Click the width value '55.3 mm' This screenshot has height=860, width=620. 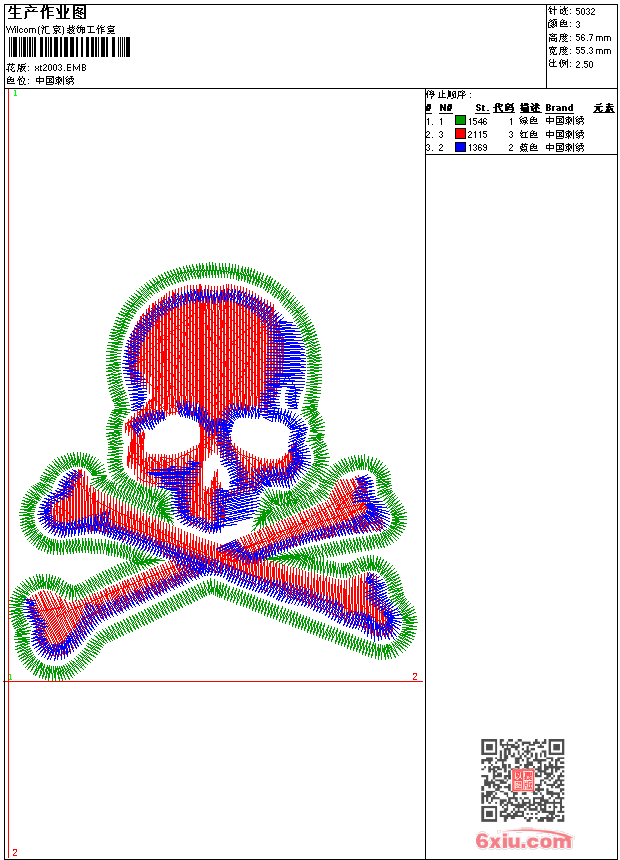coord(593,51)
